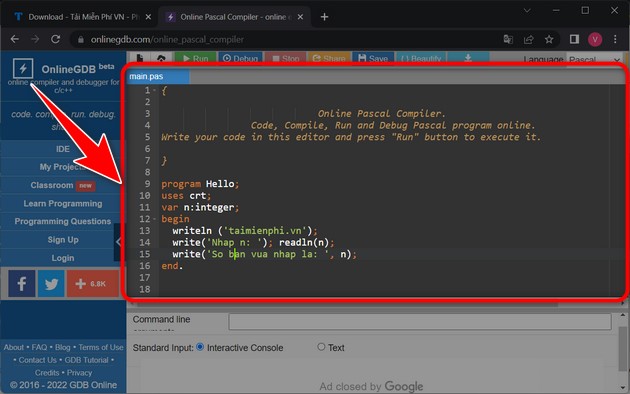Click the site lock icon
The image size is (630, 394).
point(81,39)
